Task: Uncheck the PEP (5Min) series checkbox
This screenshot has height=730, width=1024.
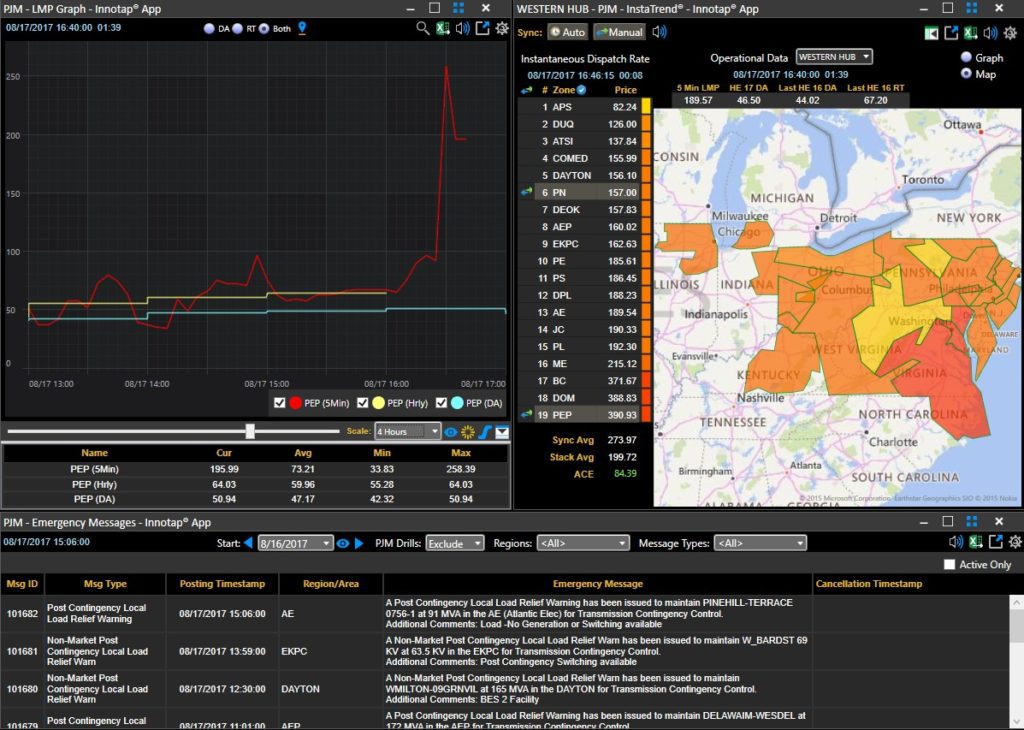Action: (280, 403)
